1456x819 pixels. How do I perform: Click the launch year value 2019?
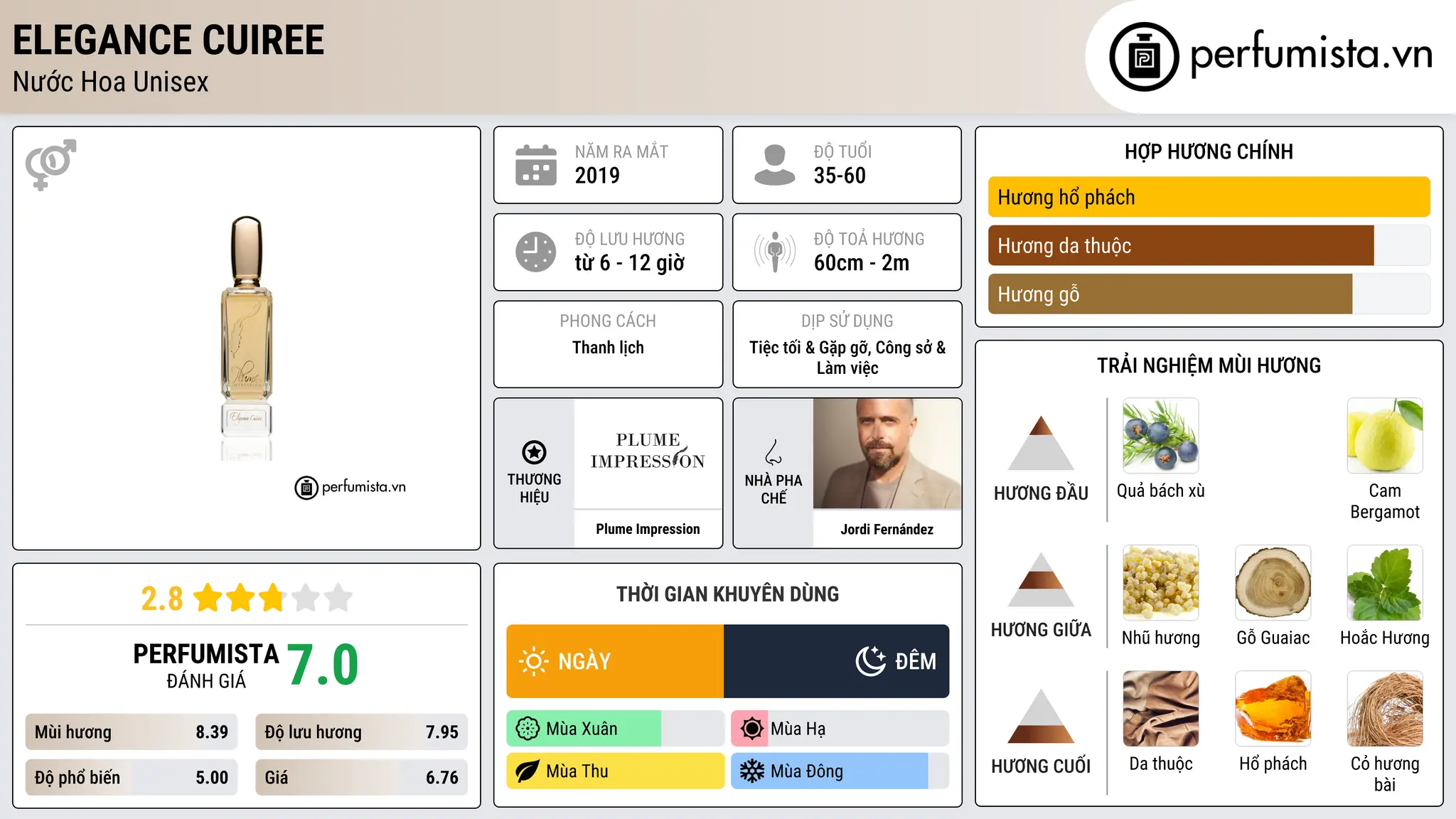(x=597, y=176)
